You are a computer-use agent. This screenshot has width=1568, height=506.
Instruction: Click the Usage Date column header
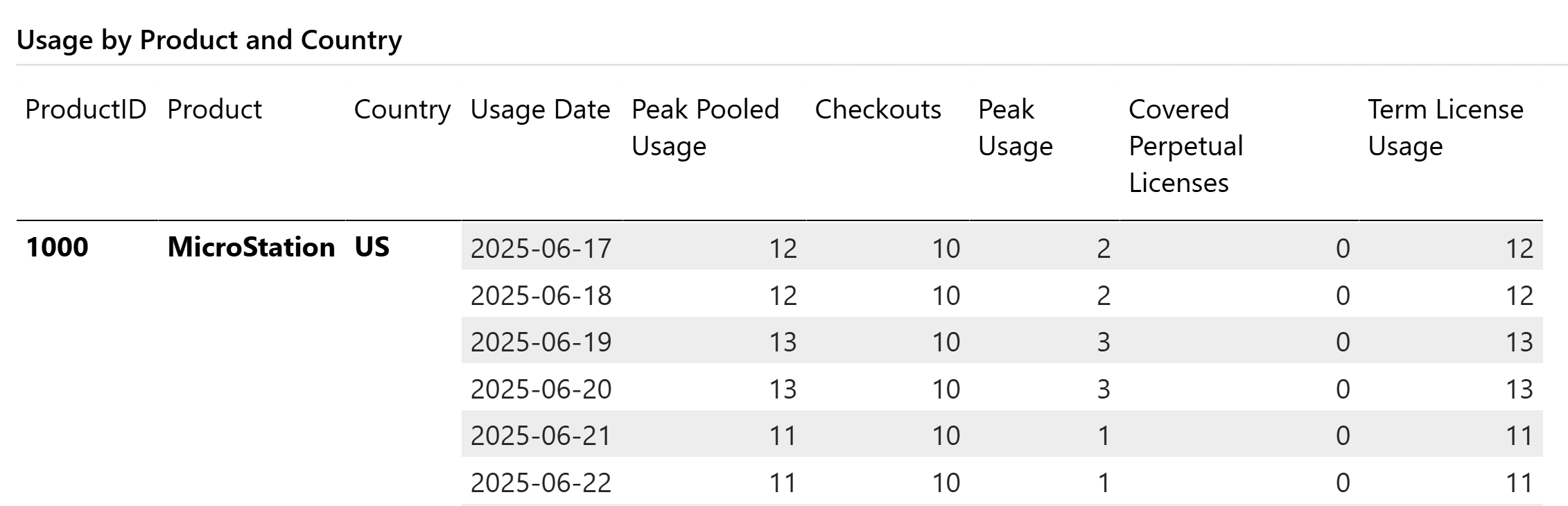tap(540, 110)
